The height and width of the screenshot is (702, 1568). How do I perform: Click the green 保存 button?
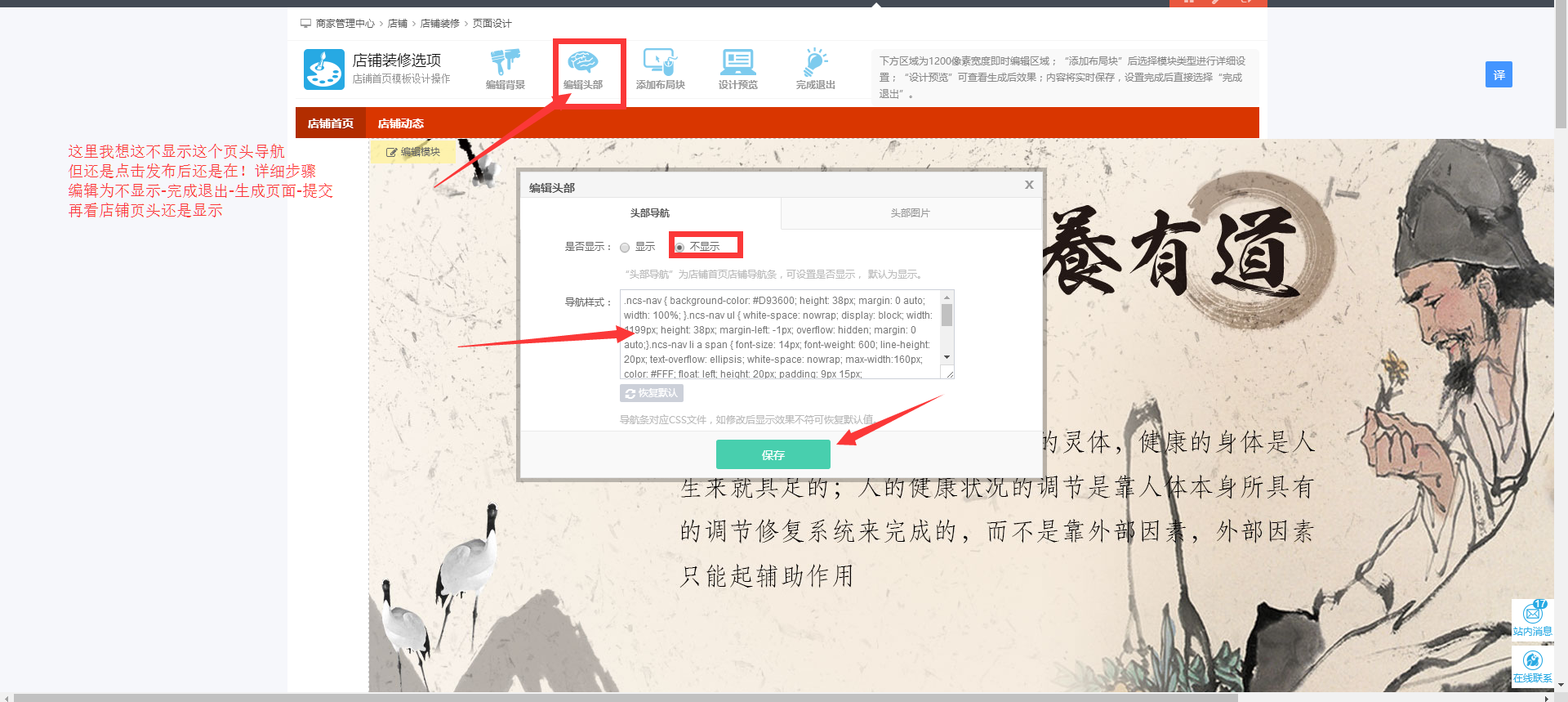pyautogui.click(x=773, y=454)
